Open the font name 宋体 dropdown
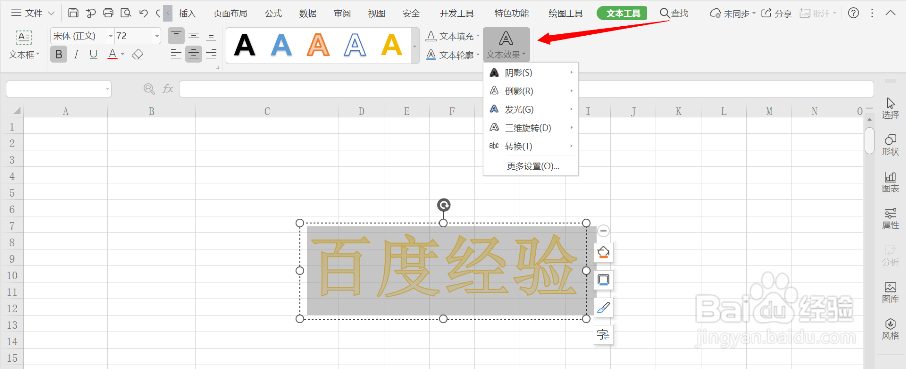 [x=110, y=36]
